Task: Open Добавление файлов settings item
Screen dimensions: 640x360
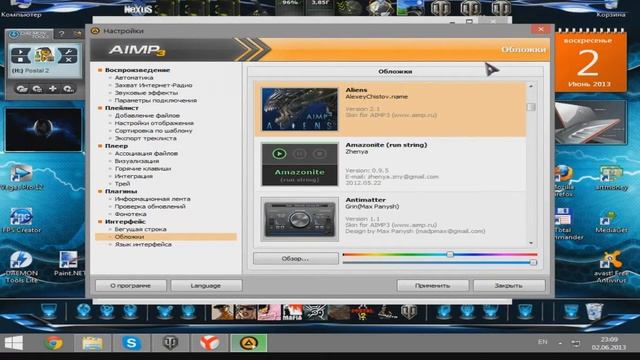Action: 147,116
